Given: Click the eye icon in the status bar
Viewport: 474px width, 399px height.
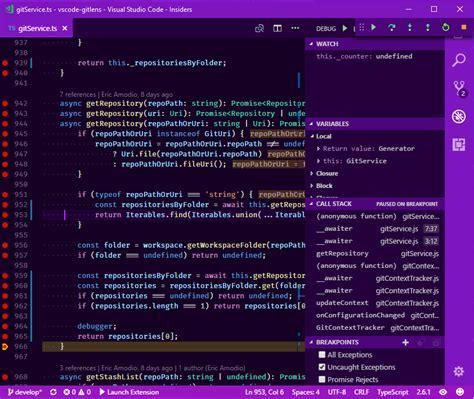Looking at the screenshot, I should [x=443, y=392].
